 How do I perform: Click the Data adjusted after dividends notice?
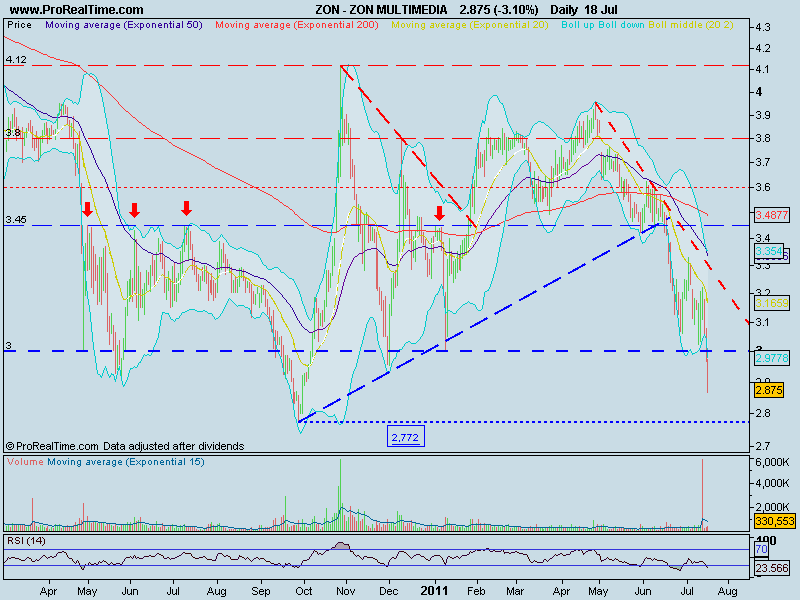click(x=173, y=446)
